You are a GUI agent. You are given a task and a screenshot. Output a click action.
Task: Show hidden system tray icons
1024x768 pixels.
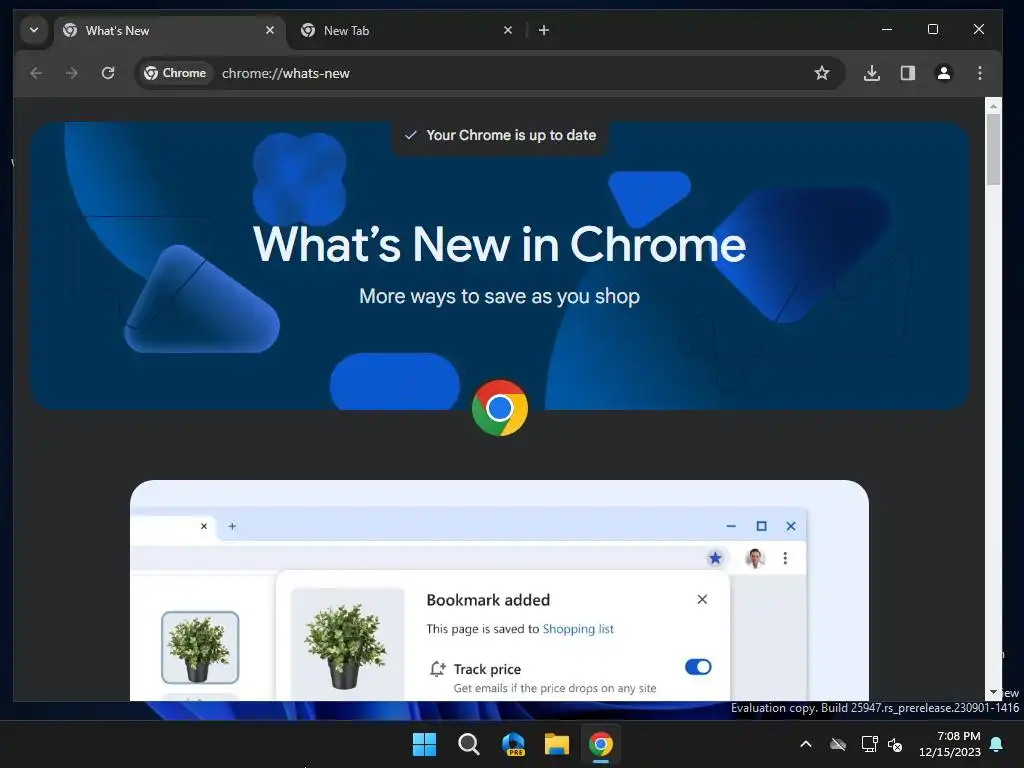(806, 744)
